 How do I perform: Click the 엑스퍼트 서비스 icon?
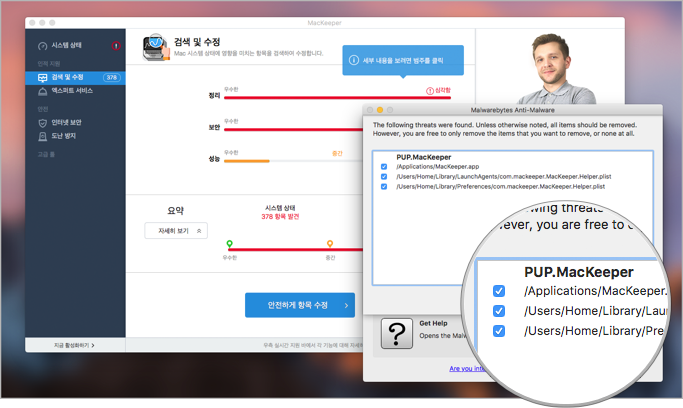pyautogui.click(x=42, y=91)
